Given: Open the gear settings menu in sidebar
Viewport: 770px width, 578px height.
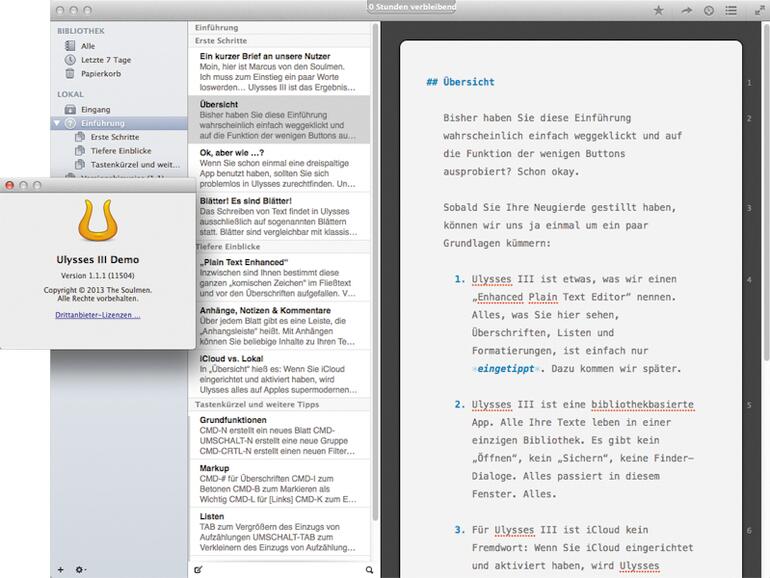Looking at the screenshot, I should point(80,570).
